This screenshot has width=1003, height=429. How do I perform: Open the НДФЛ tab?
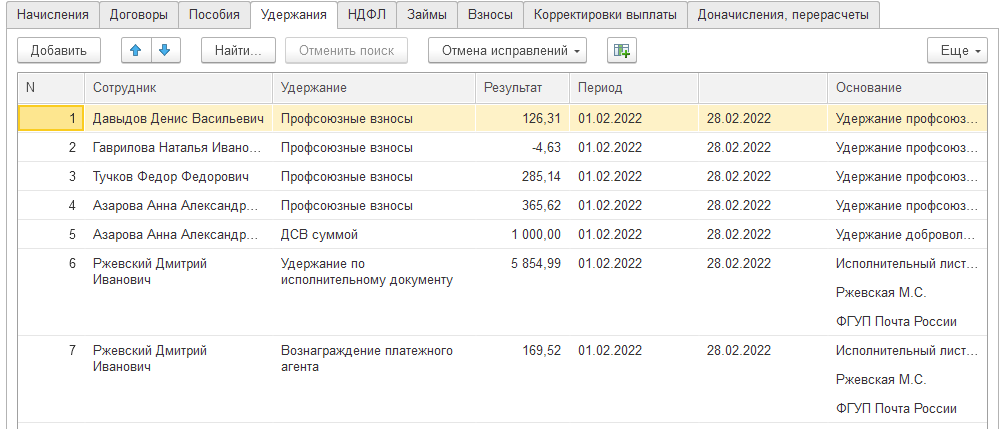(367, 15)
